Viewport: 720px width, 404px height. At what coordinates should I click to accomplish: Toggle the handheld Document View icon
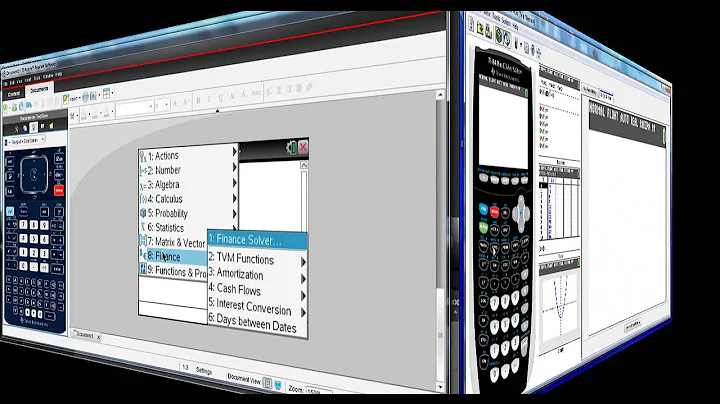coord(268,383)
